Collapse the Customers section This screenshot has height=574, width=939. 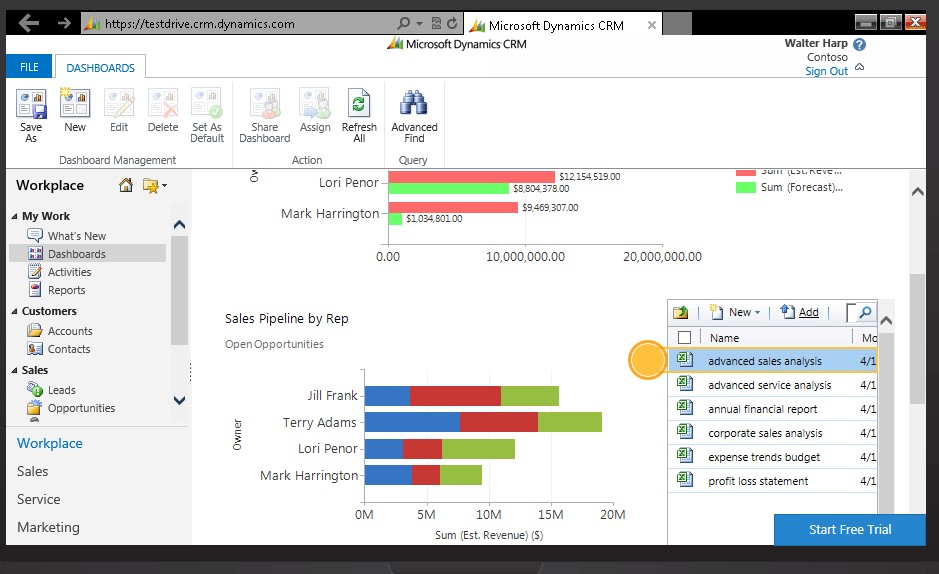(14, 311)
